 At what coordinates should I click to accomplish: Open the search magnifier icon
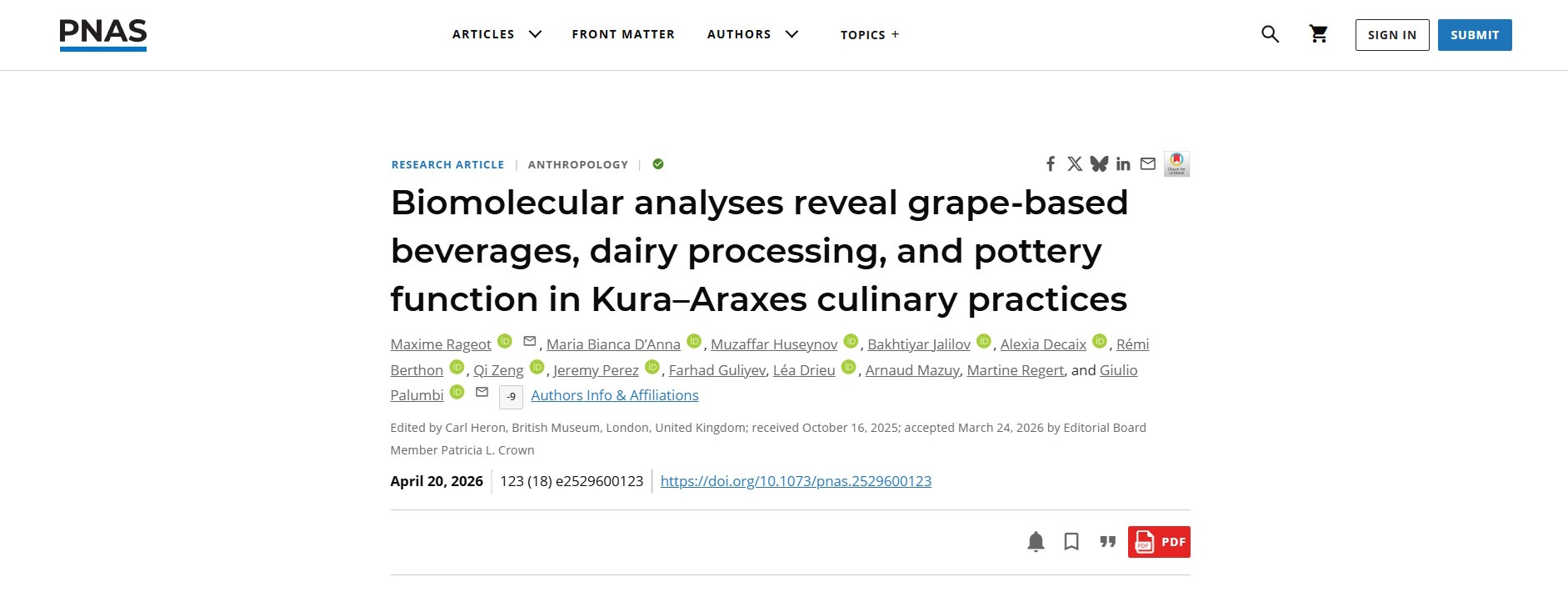click(x=1270, y=34)
